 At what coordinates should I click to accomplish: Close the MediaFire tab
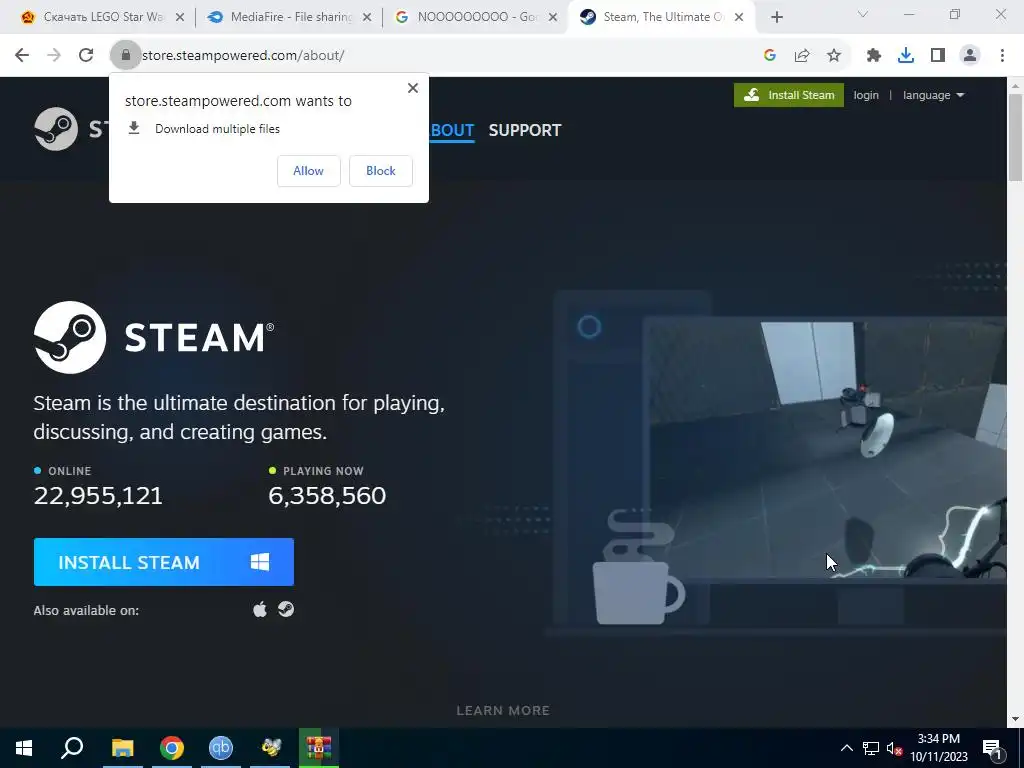click(367, 18)
